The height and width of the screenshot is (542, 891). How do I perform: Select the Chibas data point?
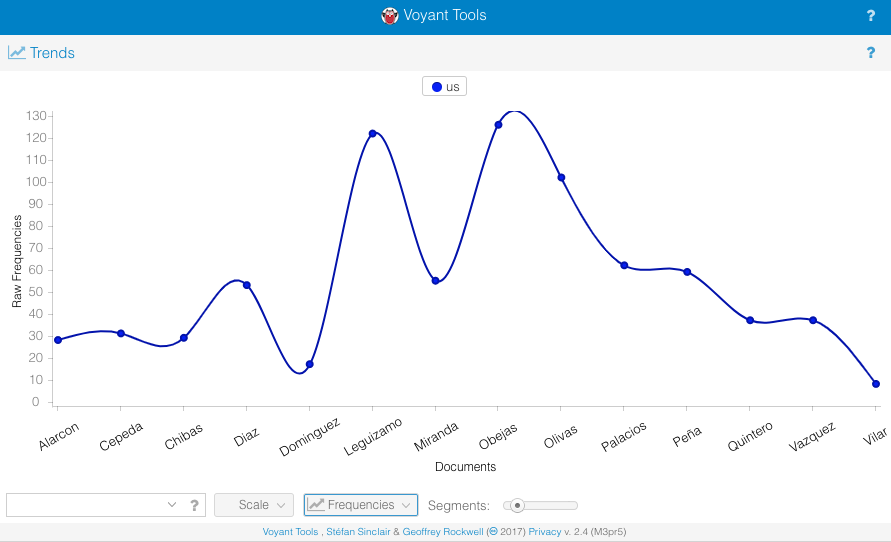[x=184, y=338]
